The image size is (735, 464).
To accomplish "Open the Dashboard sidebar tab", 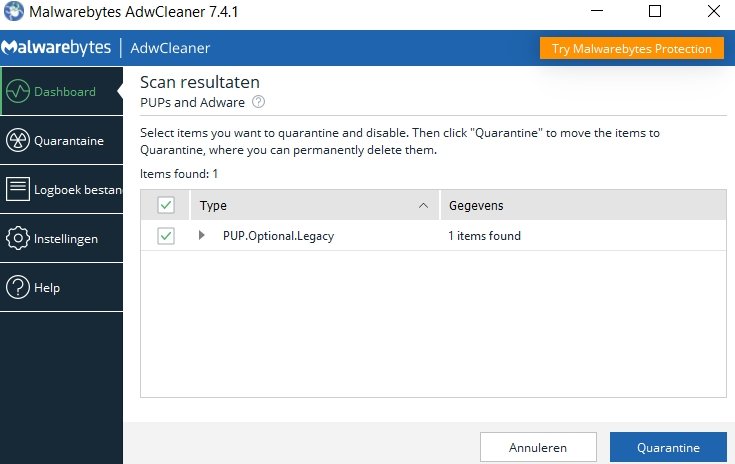I will [x=61, y=91].
